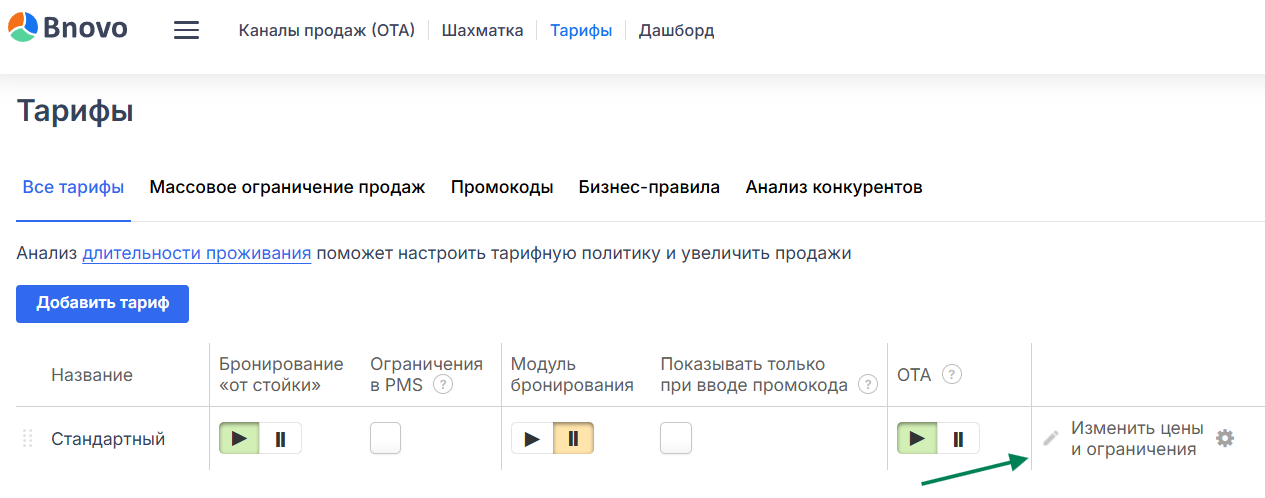Viewport: 1265px width, 498px height.
Task: Enable play in OTA column
Action: (x=917, y=438)
